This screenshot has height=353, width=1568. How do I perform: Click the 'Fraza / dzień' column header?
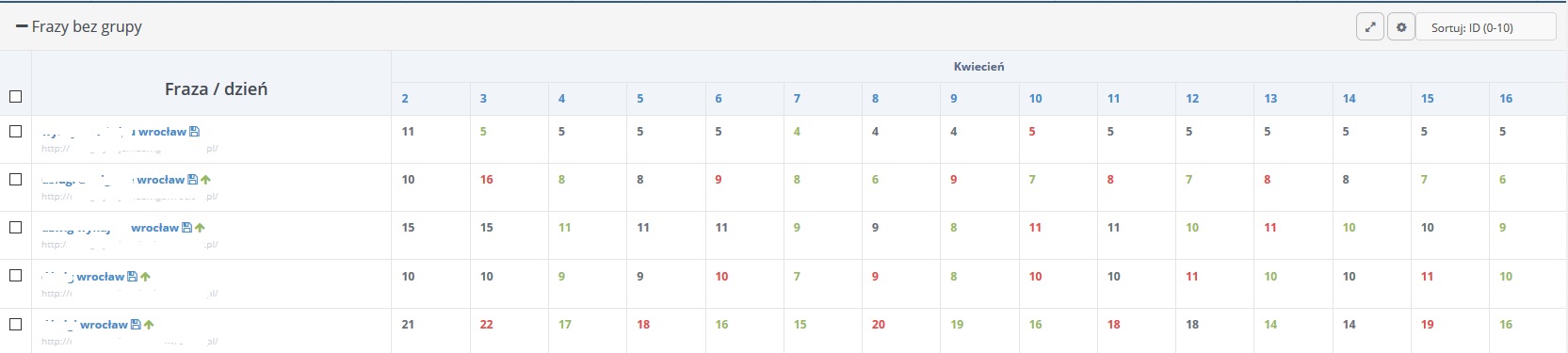click(x=216, y=88)
